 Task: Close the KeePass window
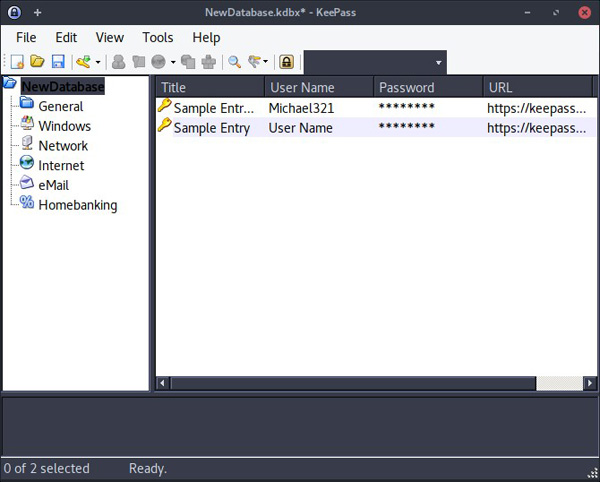pyautogui.click(x=584, y=13)
